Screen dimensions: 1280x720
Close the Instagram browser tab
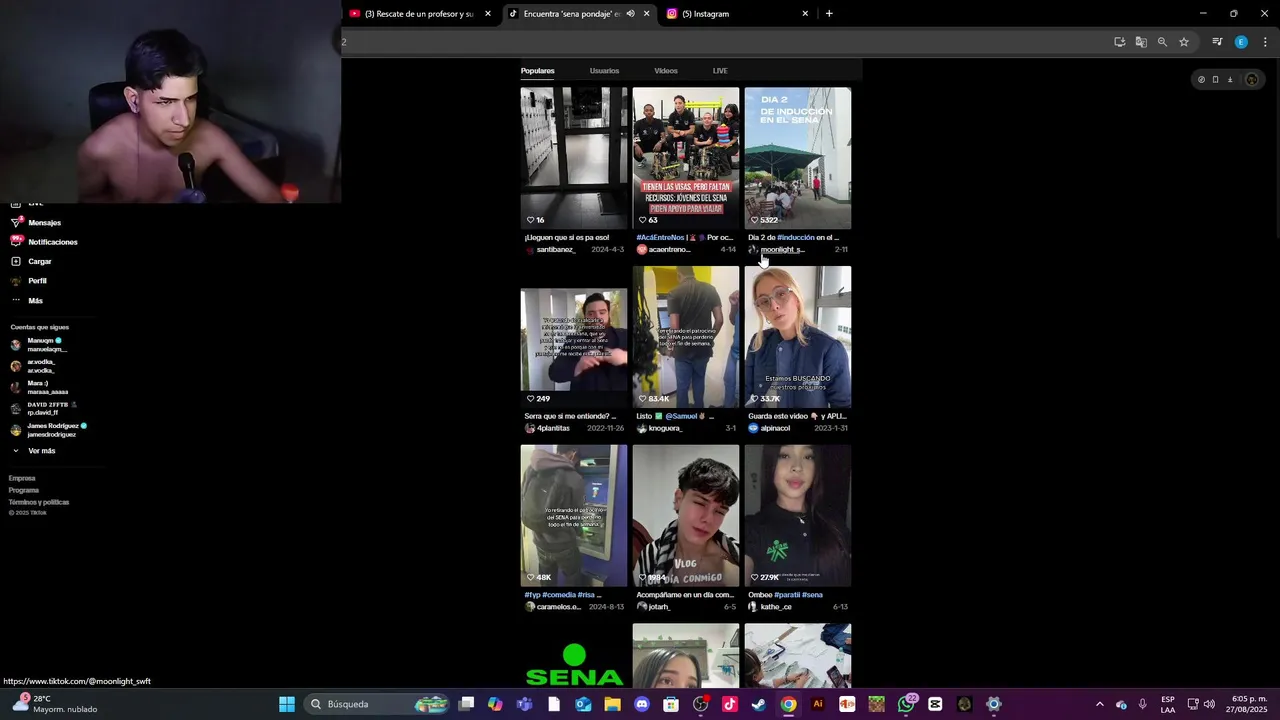pos(805,14)
